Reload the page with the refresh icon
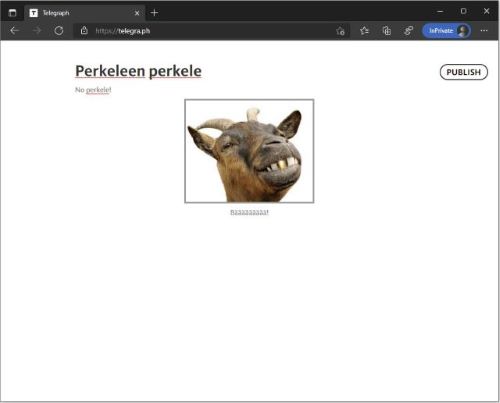Image resolution: width=500 pixels, height=403 pixels. click(x=59, y=31)
